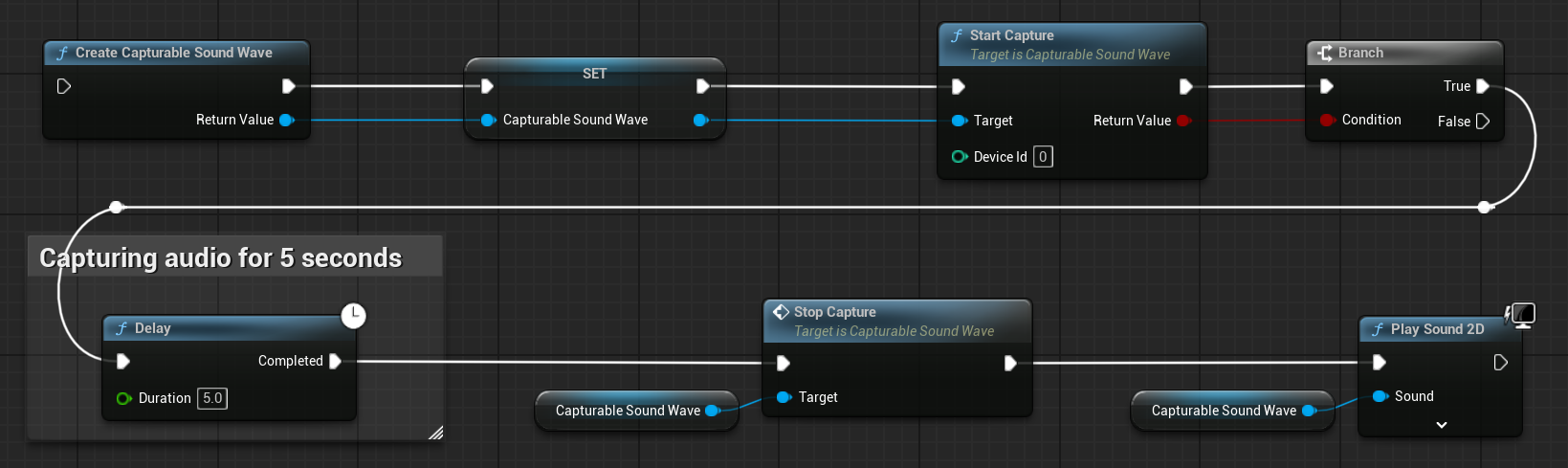
Task: Click the Branch True execution output pin
Action: 1483,86
